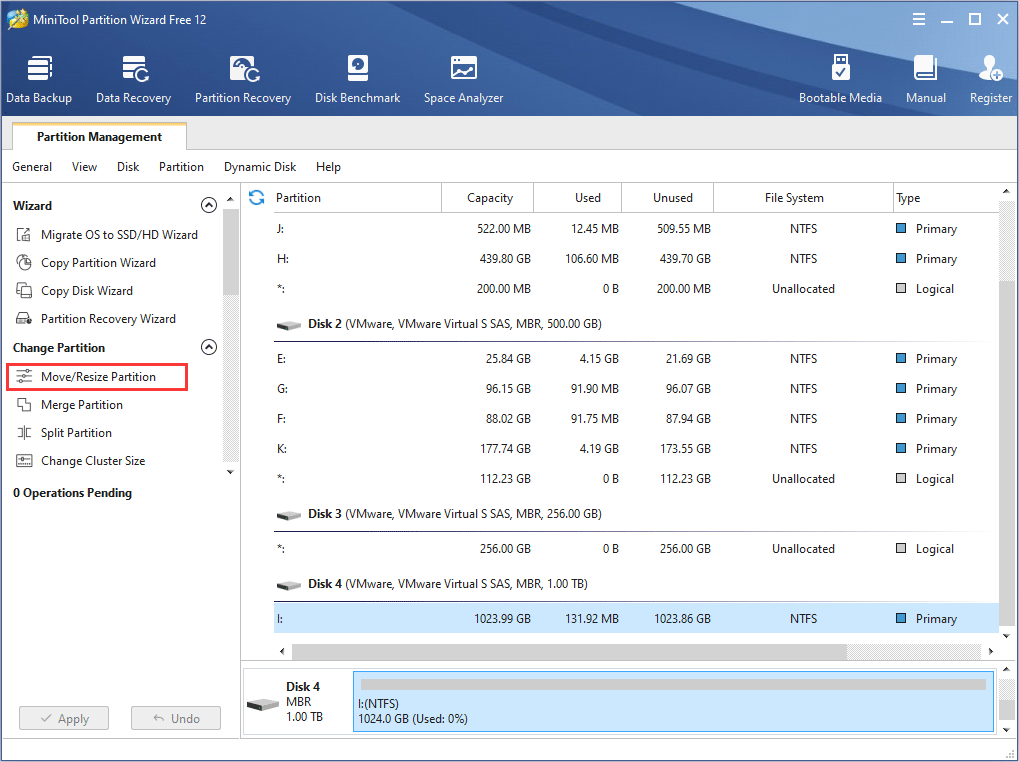Select the E: partition row
1019x762 pixels.
coord(636,359)
